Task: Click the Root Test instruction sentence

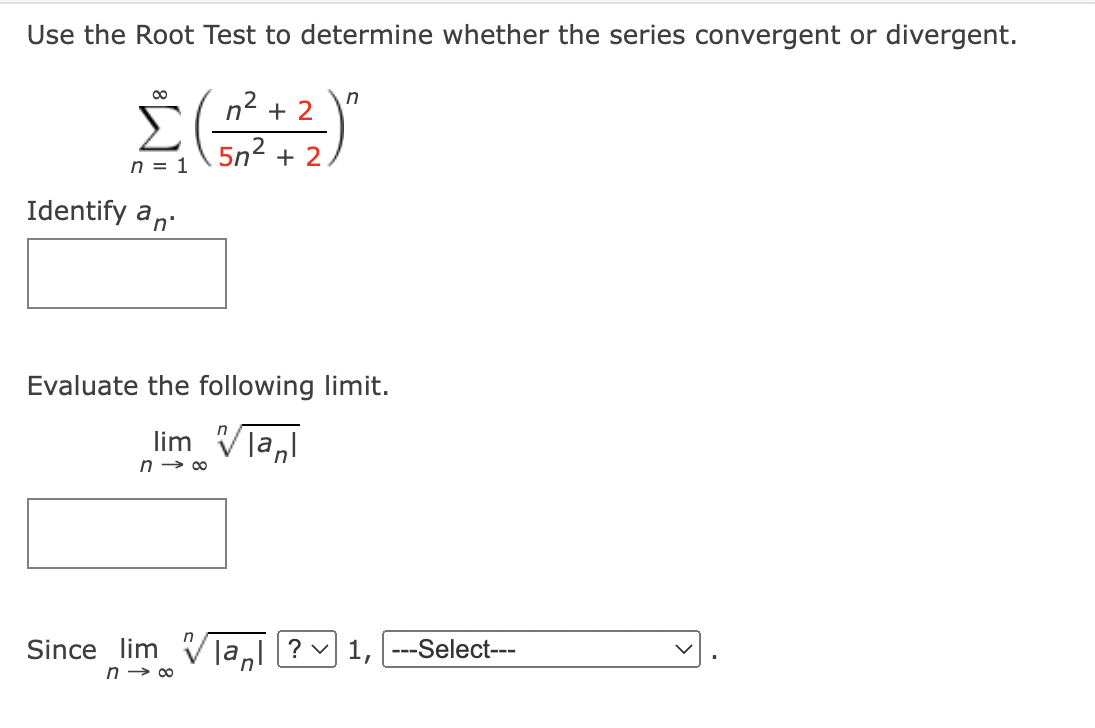Action: click(520, 34)
